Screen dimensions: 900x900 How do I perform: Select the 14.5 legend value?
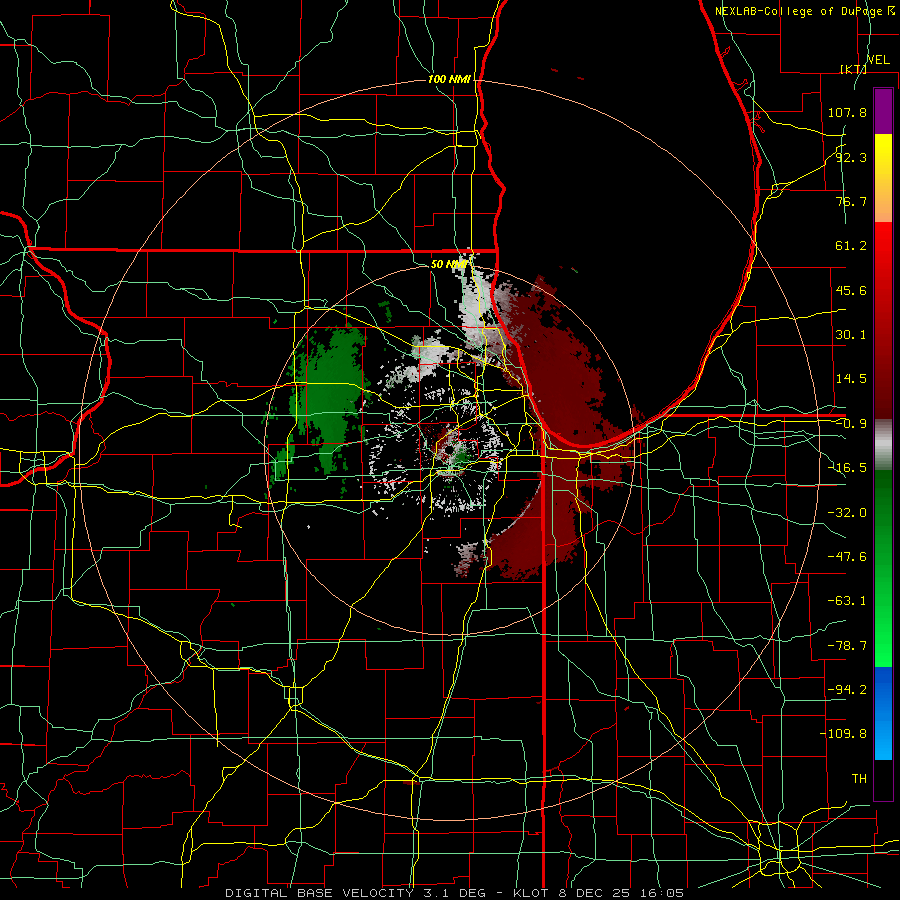851,379
